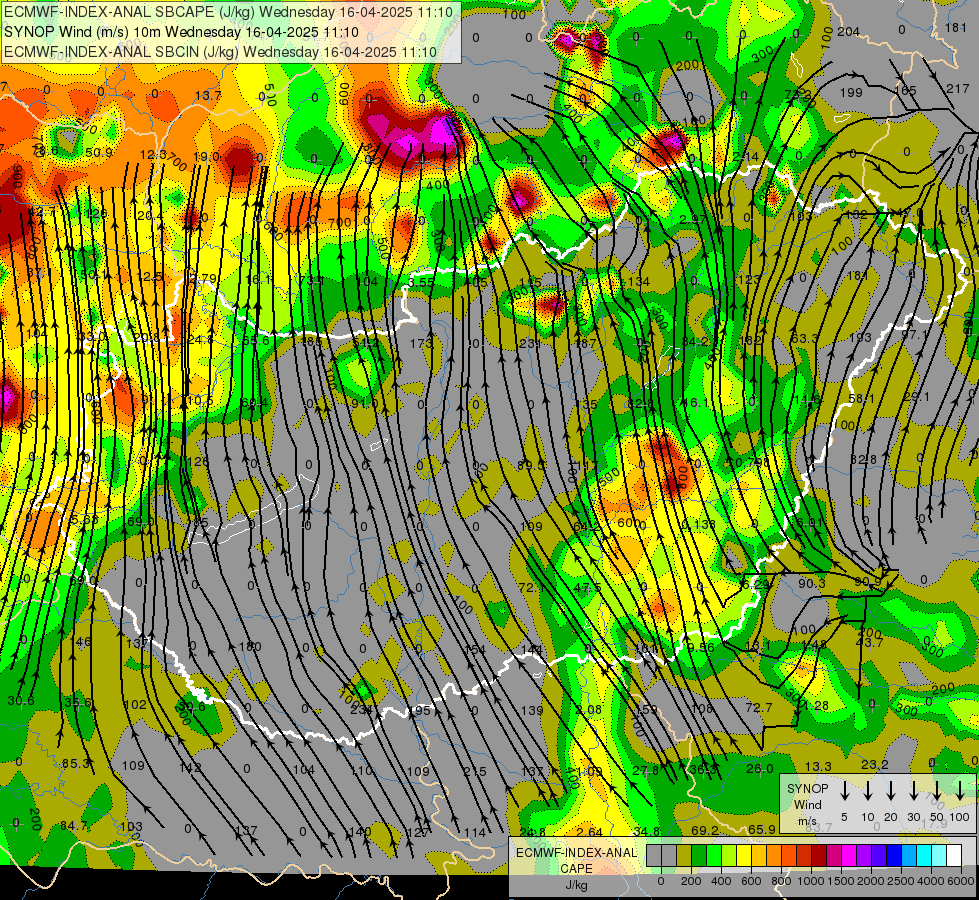This screenshot has width=979, height=900.
Task: Click the map value 146
Action: point(81,641)
